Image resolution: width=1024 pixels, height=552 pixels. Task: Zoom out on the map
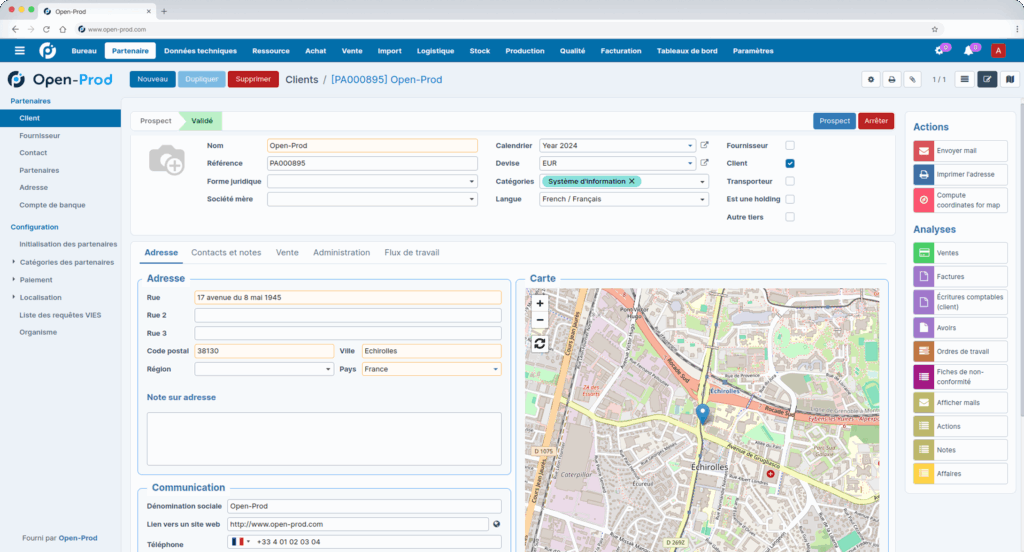pos(539,320)
